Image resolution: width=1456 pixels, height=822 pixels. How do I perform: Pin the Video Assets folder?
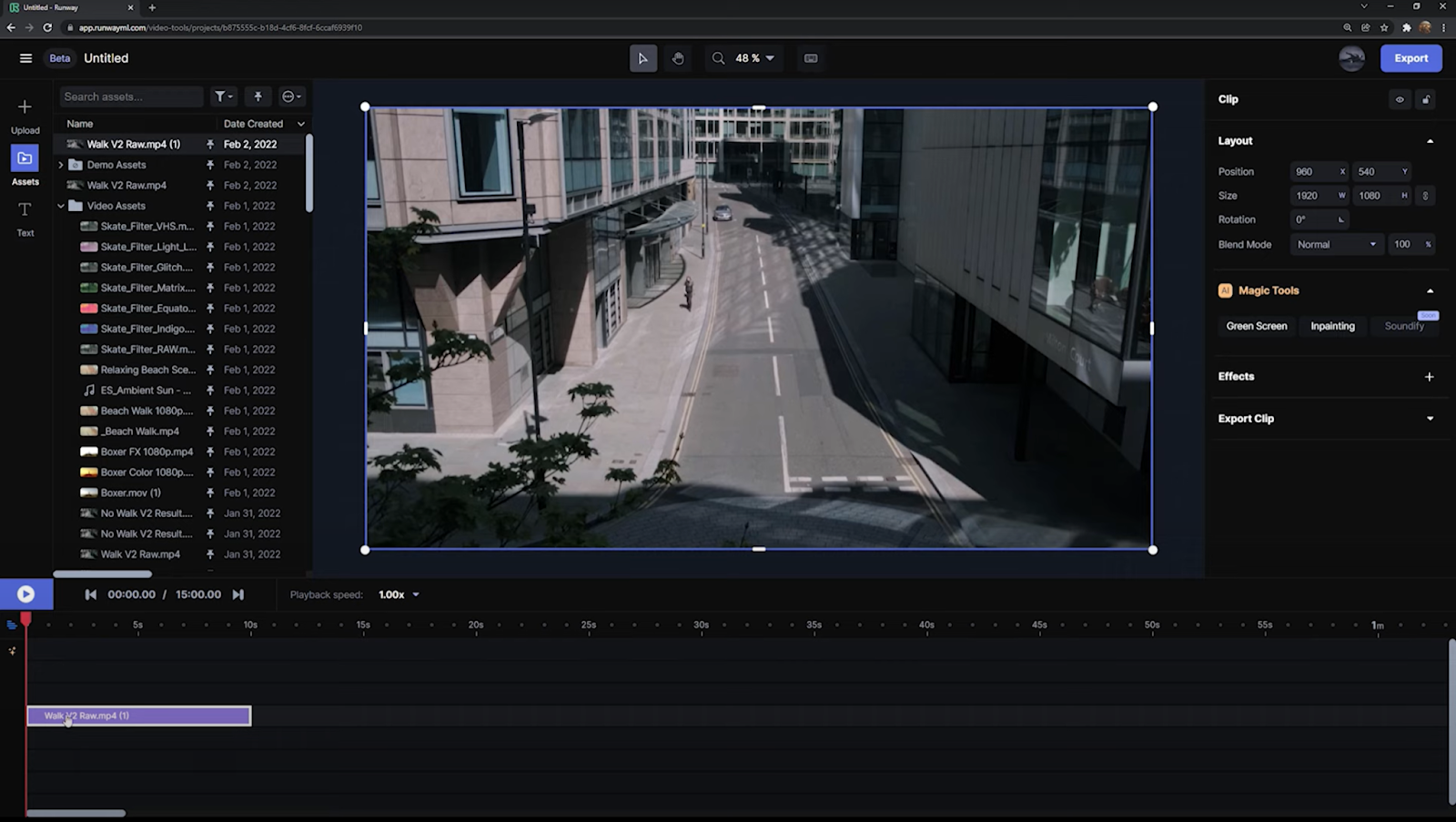[210, 206]
